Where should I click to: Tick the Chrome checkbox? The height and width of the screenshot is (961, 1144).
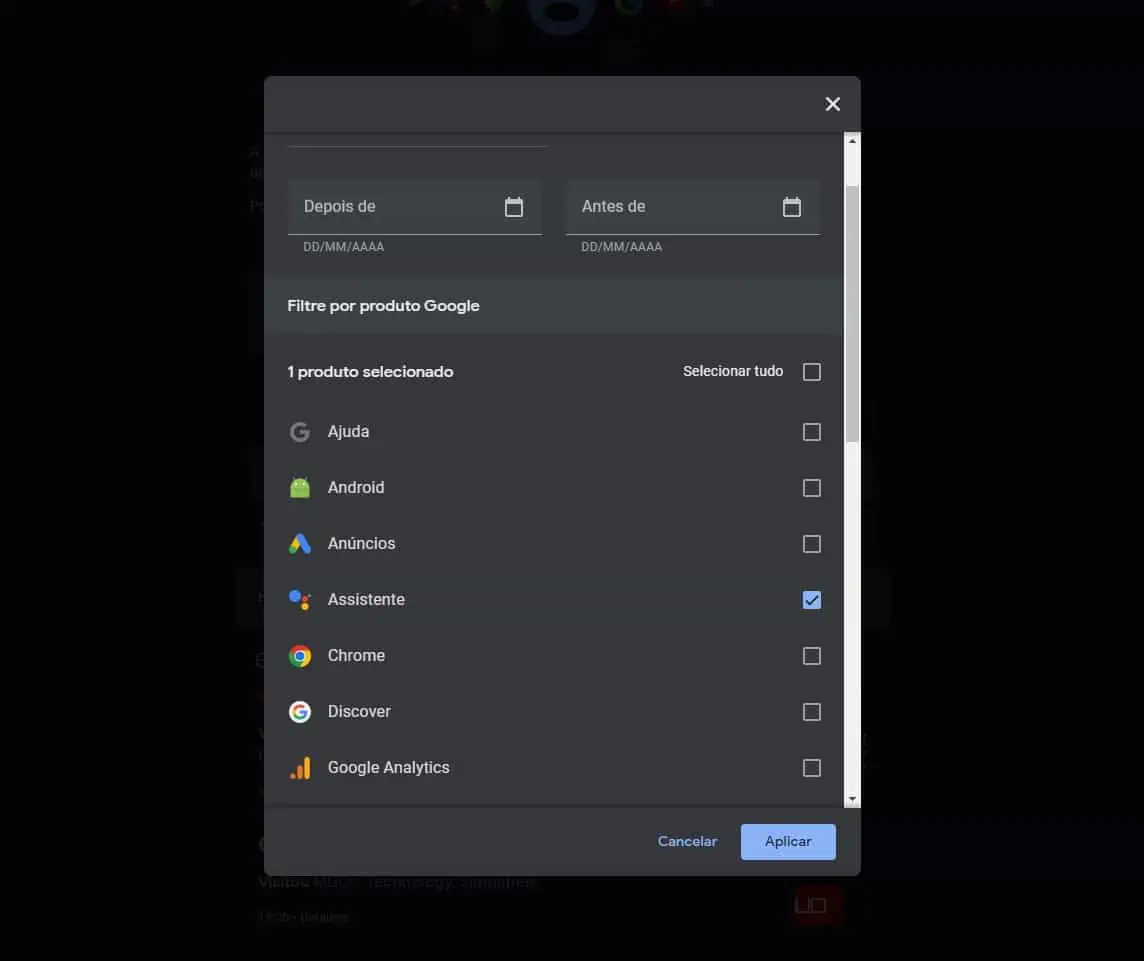pos(811,656)
